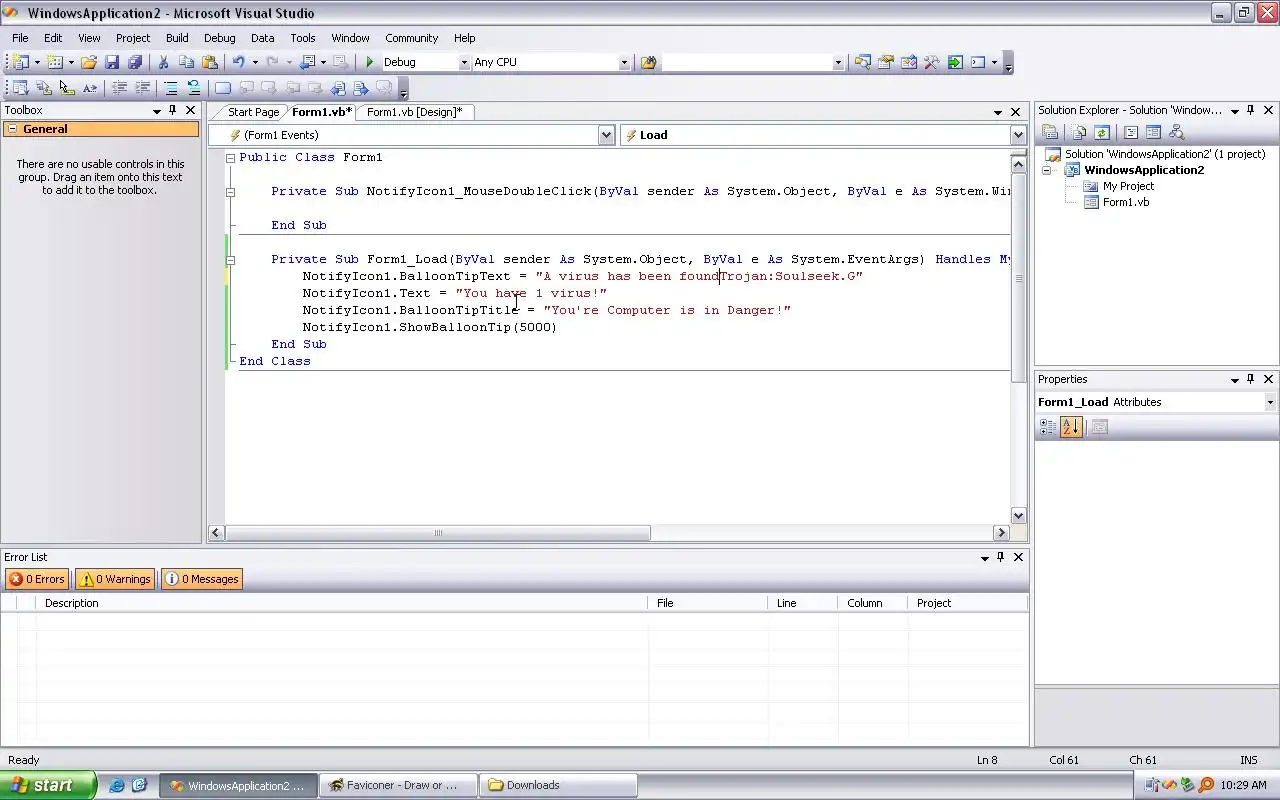
Task: Open the Tools menu
Action: tap(303, 38)
